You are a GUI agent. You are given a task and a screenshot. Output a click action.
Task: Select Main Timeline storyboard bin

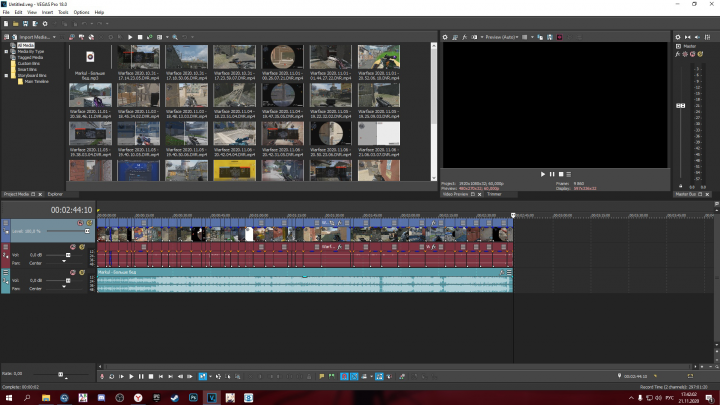[36, 81]
